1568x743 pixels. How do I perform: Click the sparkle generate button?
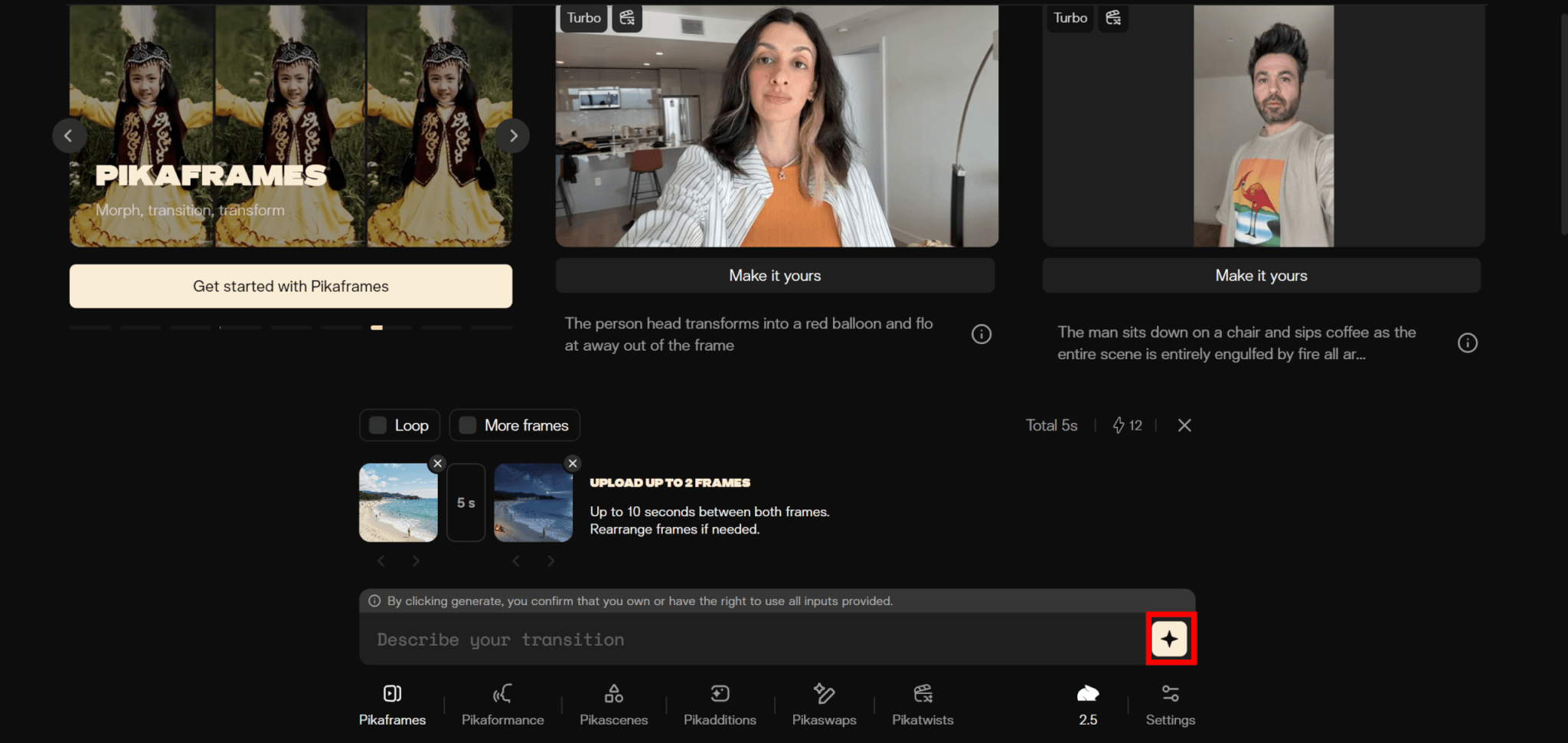[x=1169, y=639]
